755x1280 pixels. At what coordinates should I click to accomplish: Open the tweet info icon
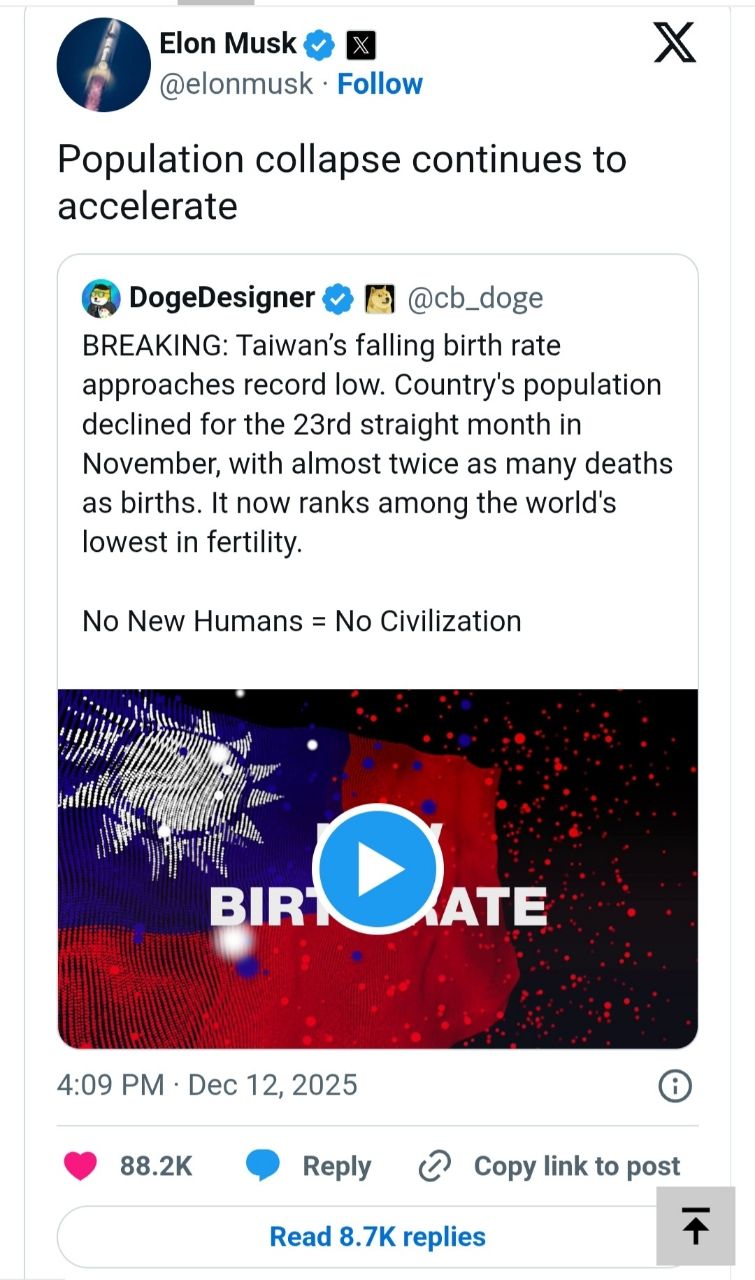[x=675, y=1086]
